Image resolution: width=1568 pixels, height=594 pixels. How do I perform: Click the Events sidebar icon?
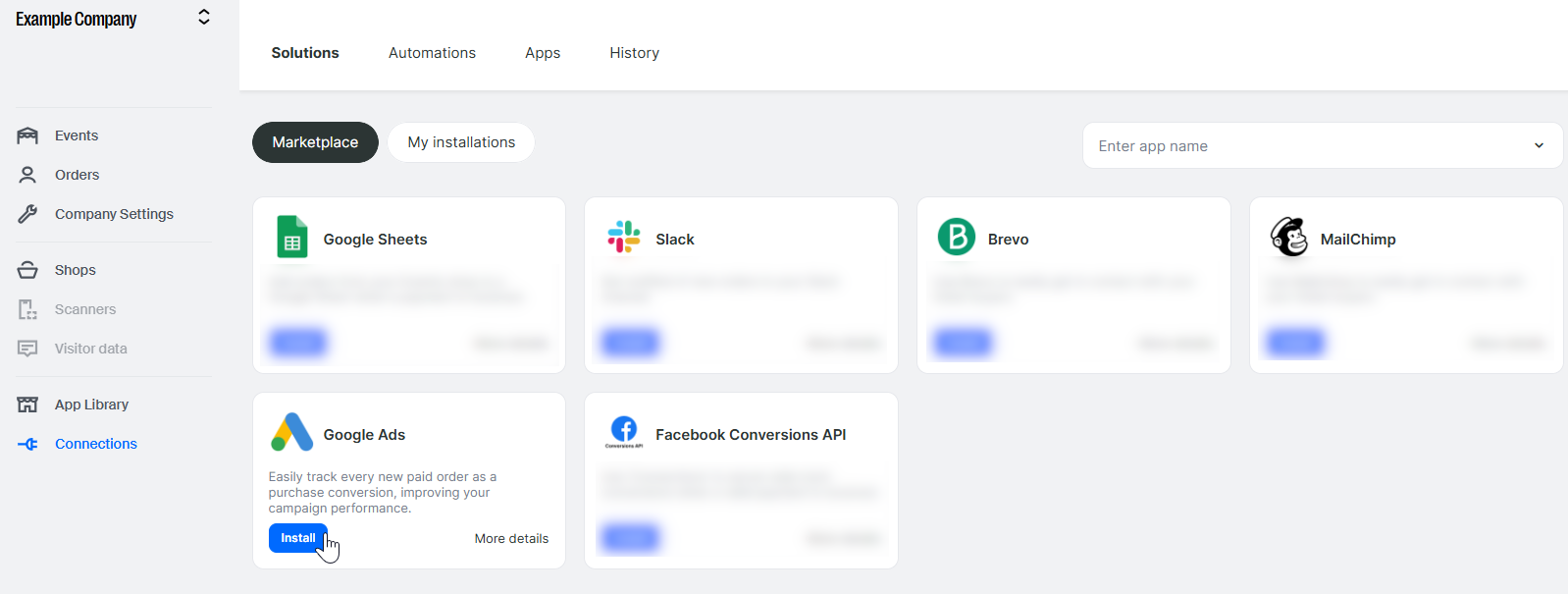pos(27,135)
